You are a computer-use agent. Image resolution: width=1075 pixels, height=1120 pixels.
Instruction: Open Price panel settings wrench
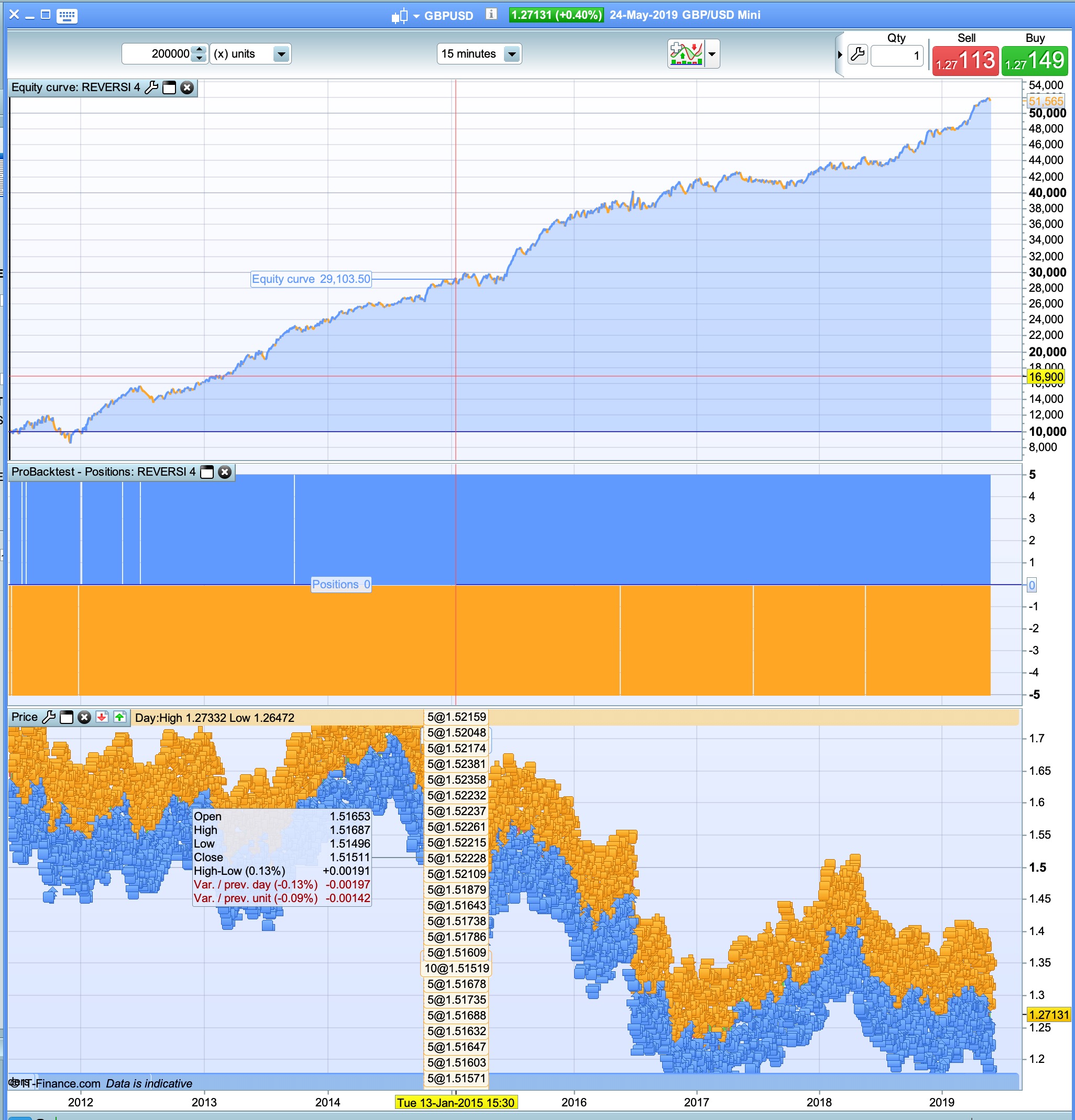(x=49, y=717)
